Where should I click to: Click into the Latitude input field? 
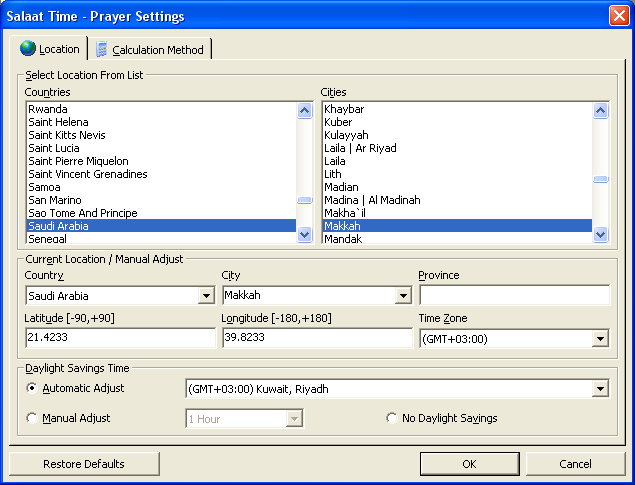point(120,338)
